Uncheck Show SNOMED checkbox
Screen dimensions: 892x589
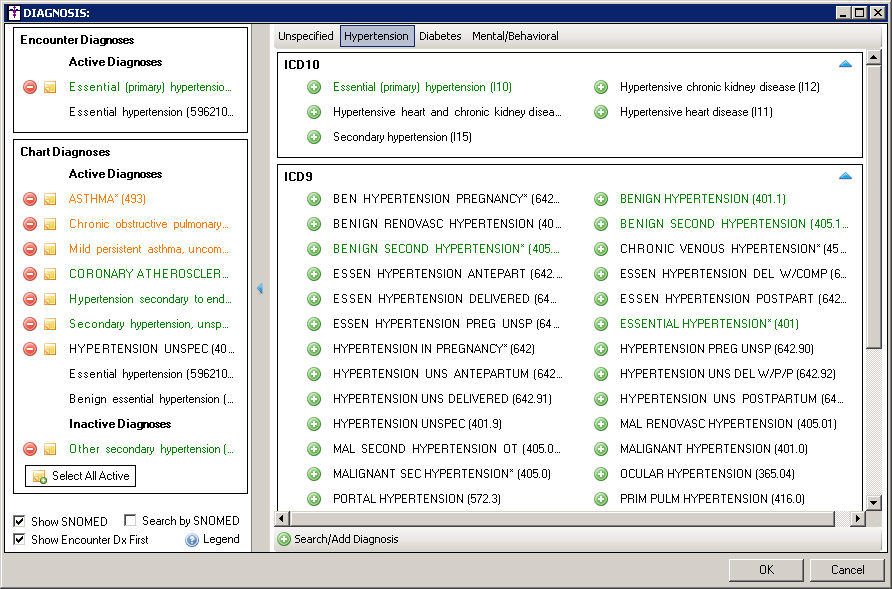click(x=21, y=521)
